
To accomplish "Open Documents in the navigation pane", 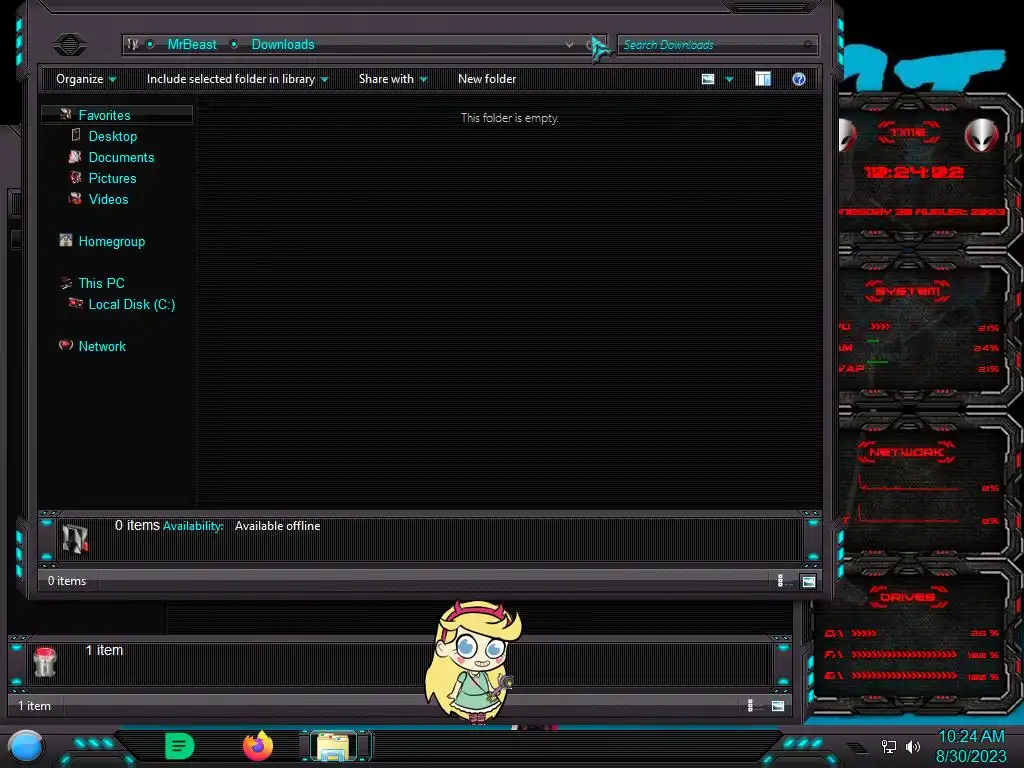I will (x=121, y=157).
